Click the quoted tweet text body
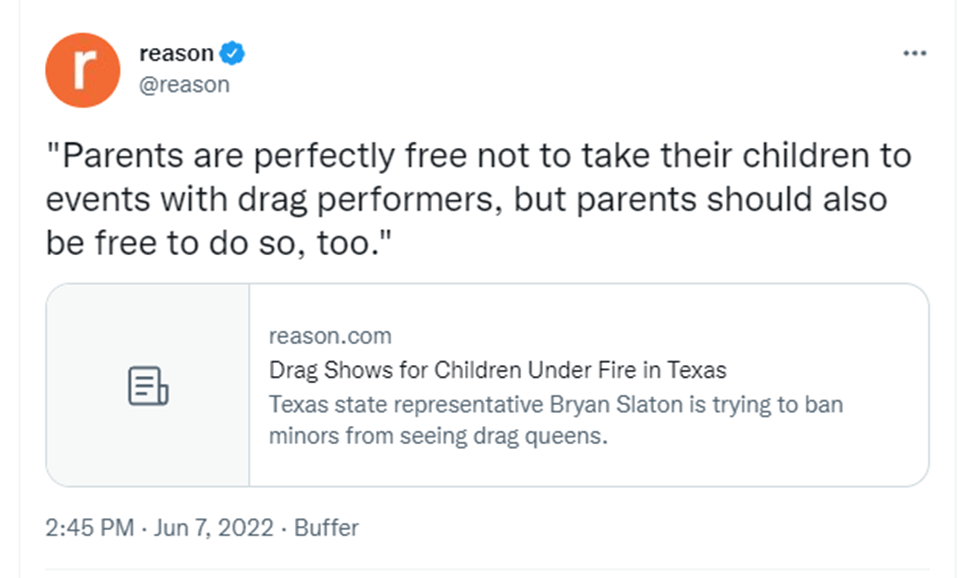Viewport: 958px width, 578px height. tap(479, 199)
